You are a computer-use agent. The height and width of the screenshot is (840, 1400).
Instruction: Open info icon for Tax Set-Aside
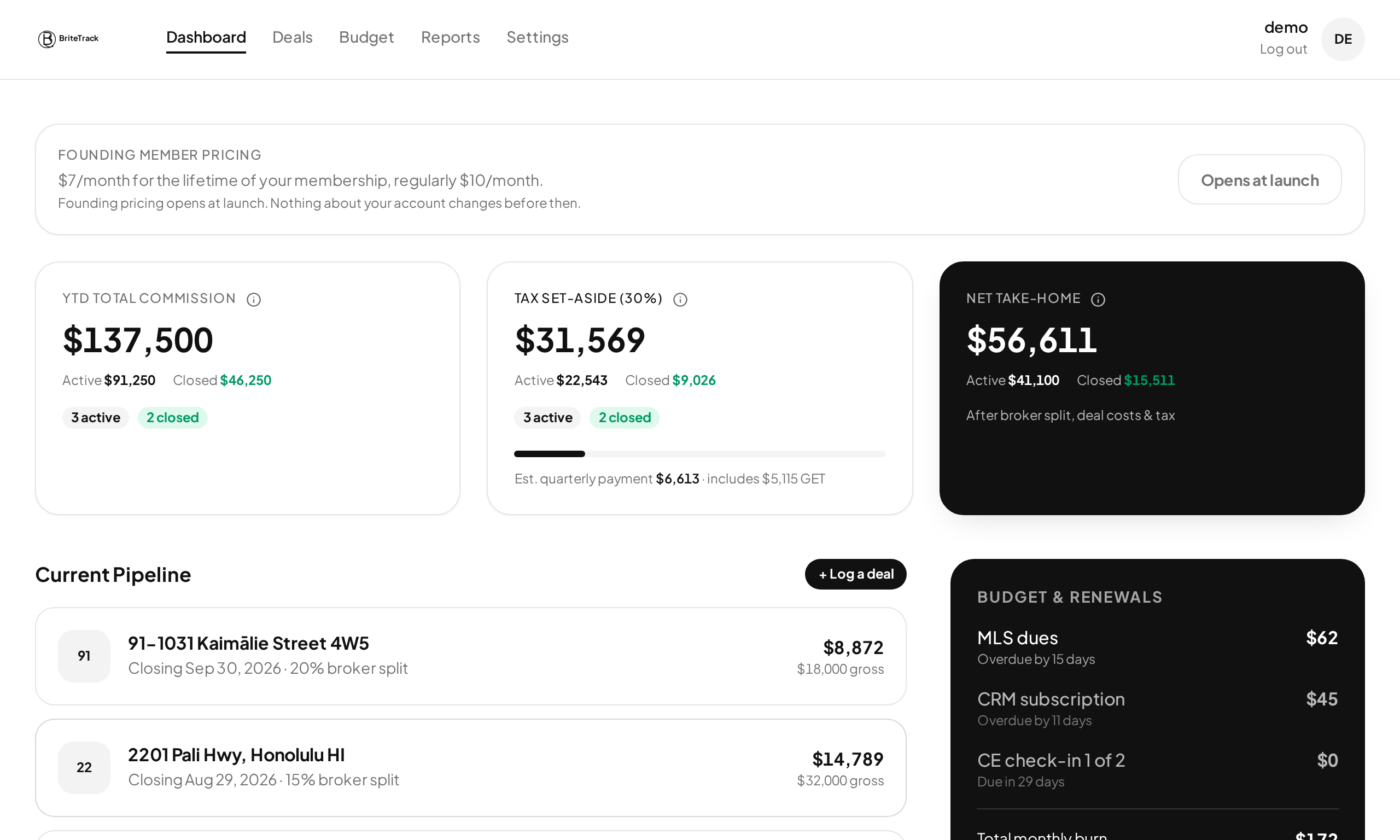click(680, 300)
